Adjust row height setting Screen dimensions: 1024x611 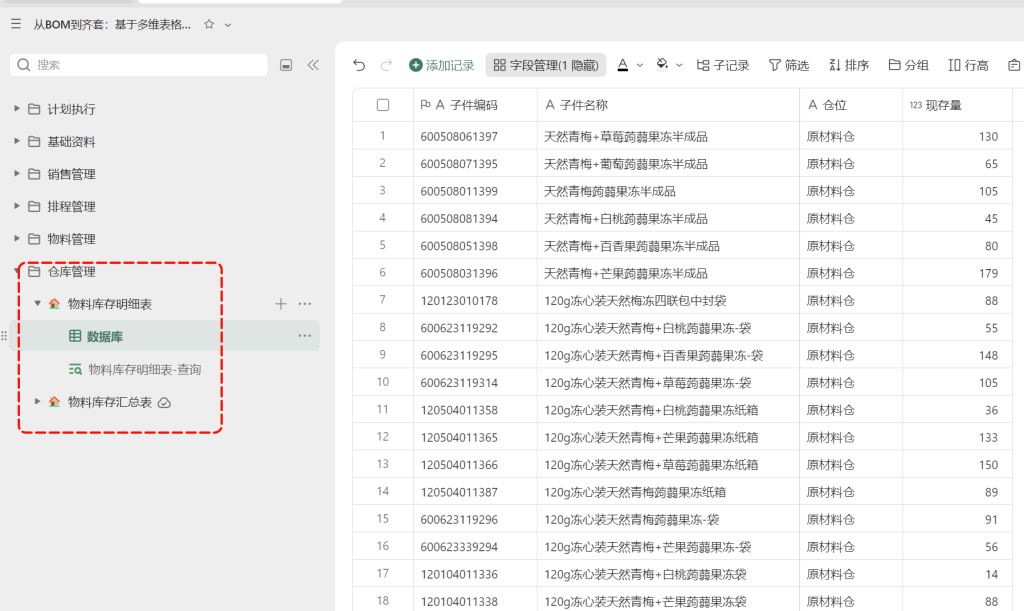968,65
